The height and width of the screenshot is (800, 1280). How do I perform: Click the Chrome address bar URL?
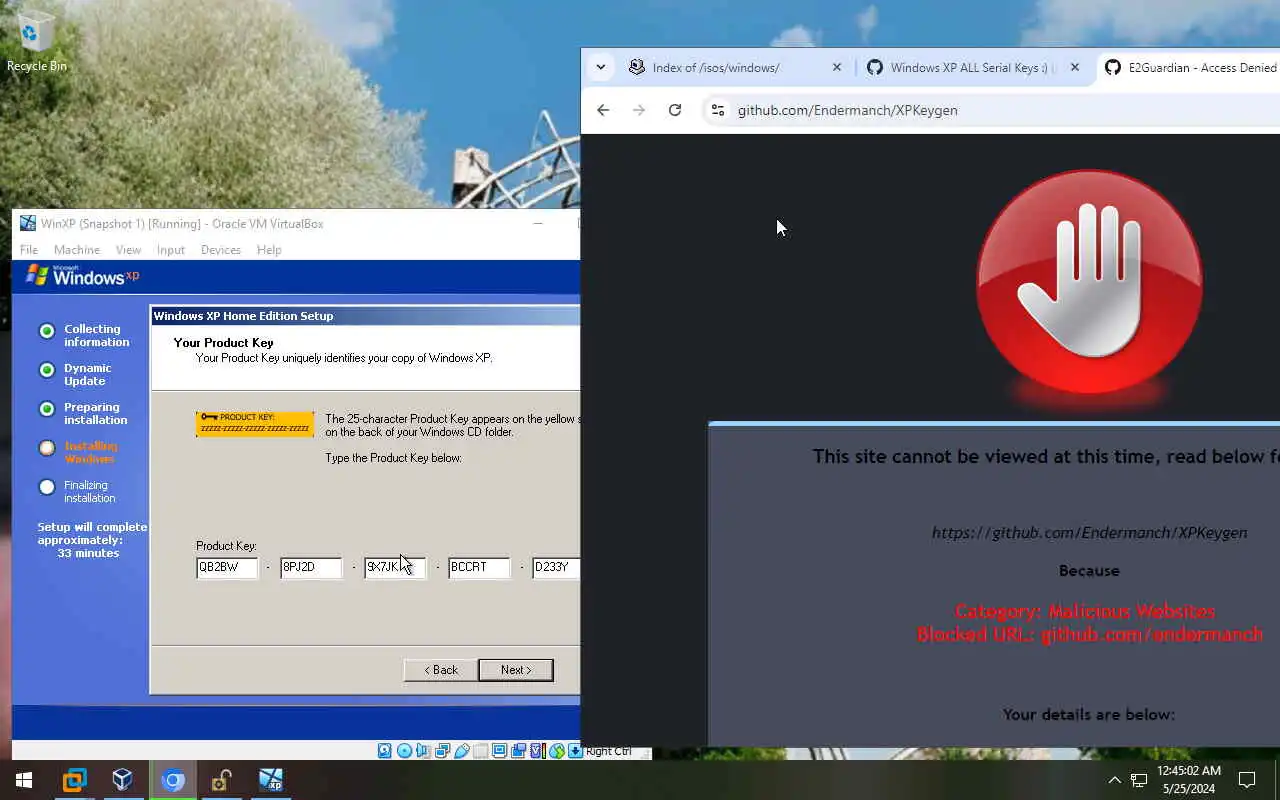coord(848,110)
